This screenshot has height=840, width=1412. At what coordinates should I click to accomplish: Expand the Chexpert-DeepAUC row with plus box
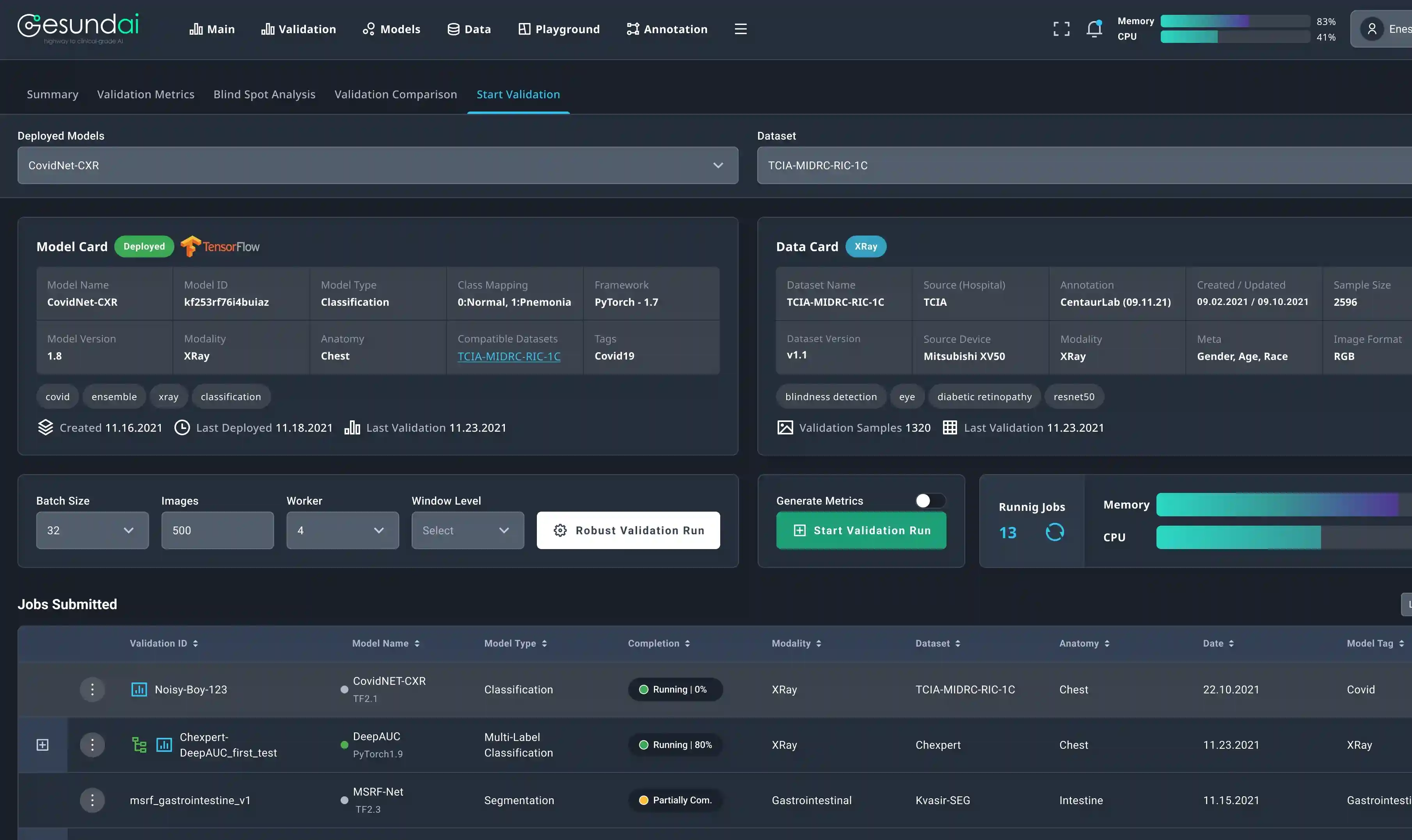click(43, 745)
